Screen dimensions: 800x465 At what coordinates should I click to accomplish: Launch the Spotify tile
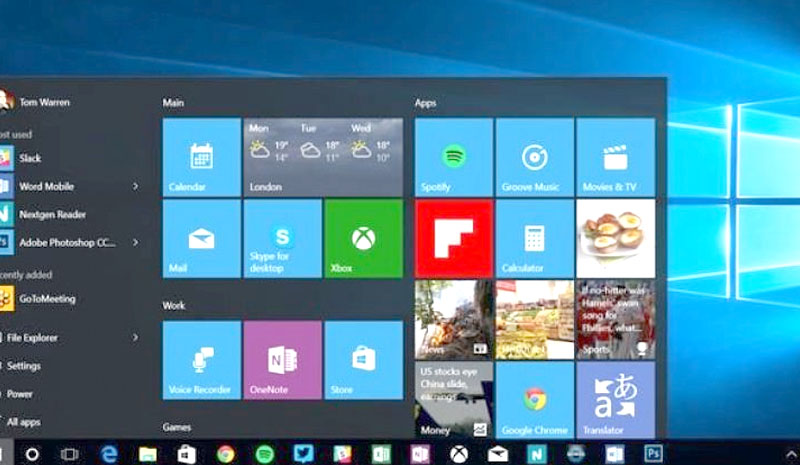454,157
